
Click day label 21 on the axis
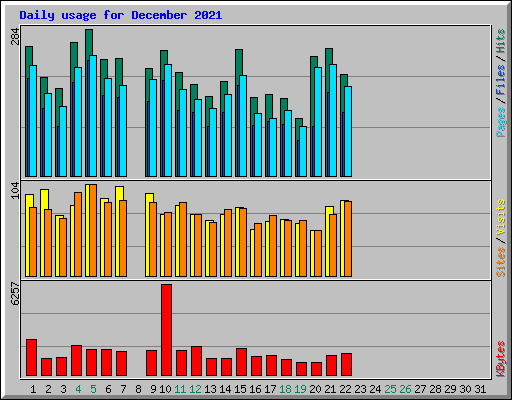(x=330, y=389)
